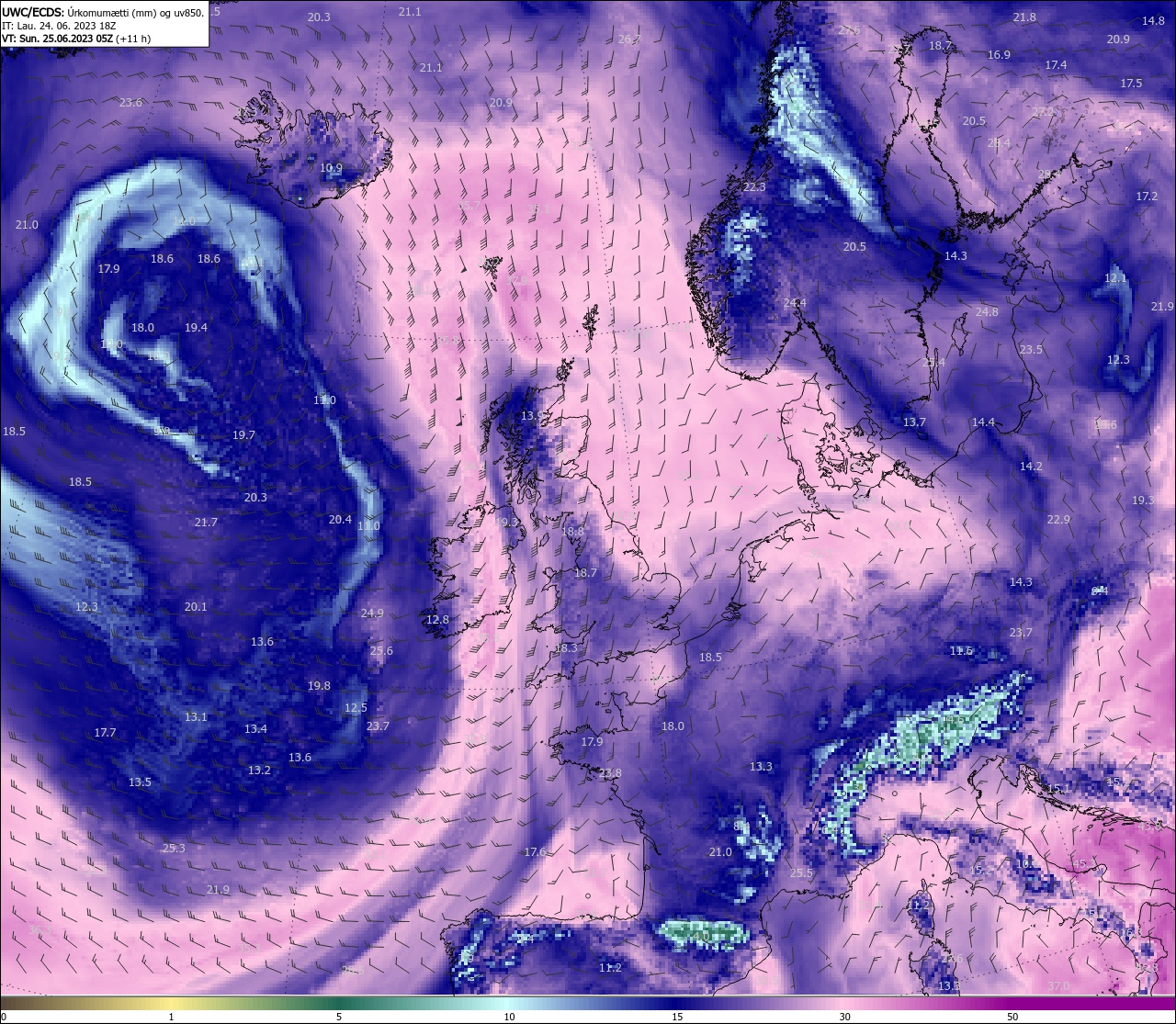1176x1024 pixels.
Task: Click the 19.8 value label
Action: [x=319, y=686]
